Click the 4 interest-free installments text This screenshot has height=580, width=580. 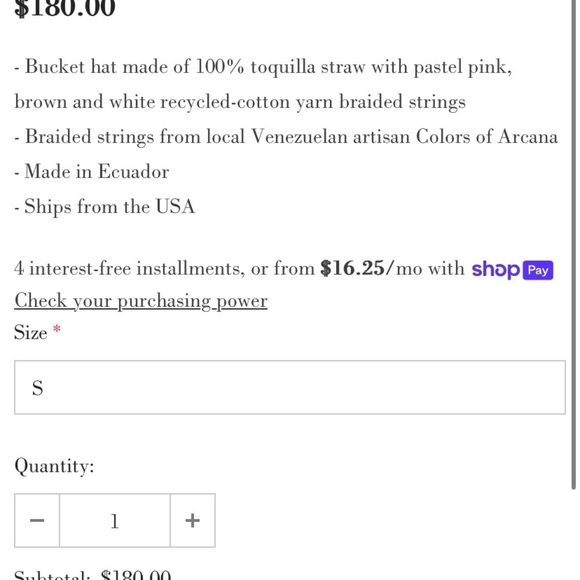[129, 268]
